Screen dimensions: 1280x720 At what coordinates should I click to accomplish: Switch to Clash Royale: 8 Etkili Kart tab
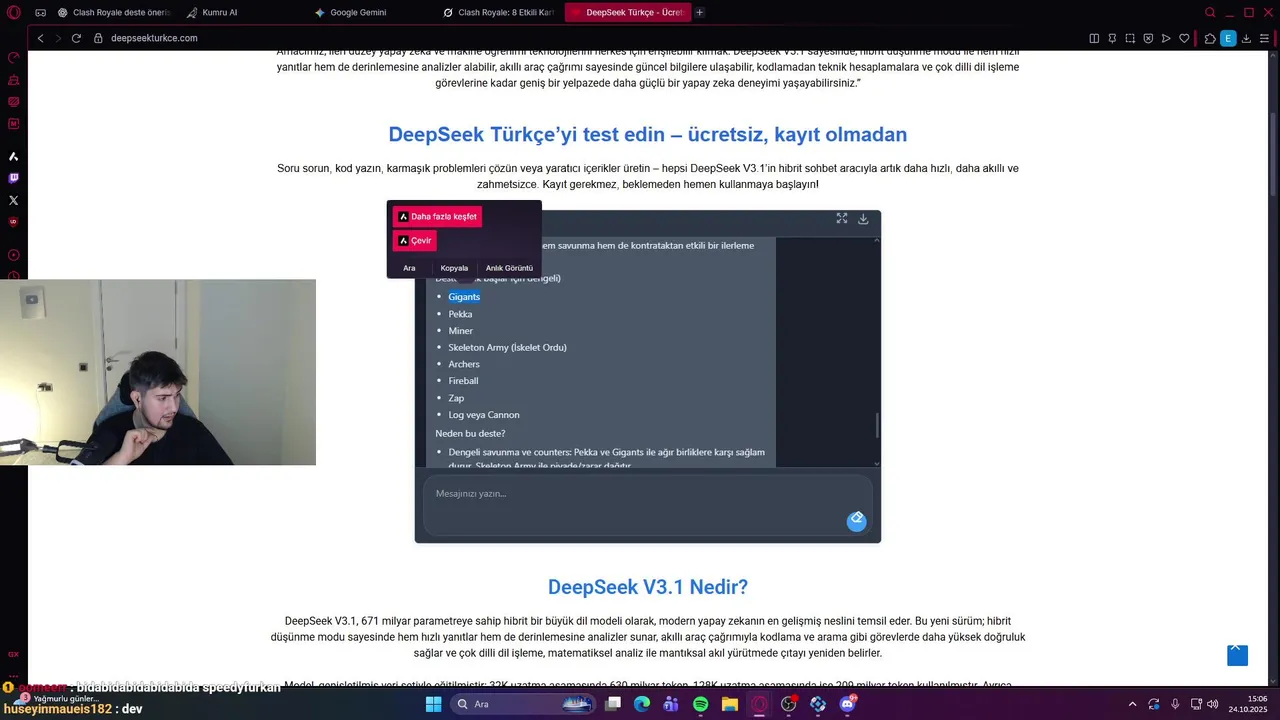498,12
